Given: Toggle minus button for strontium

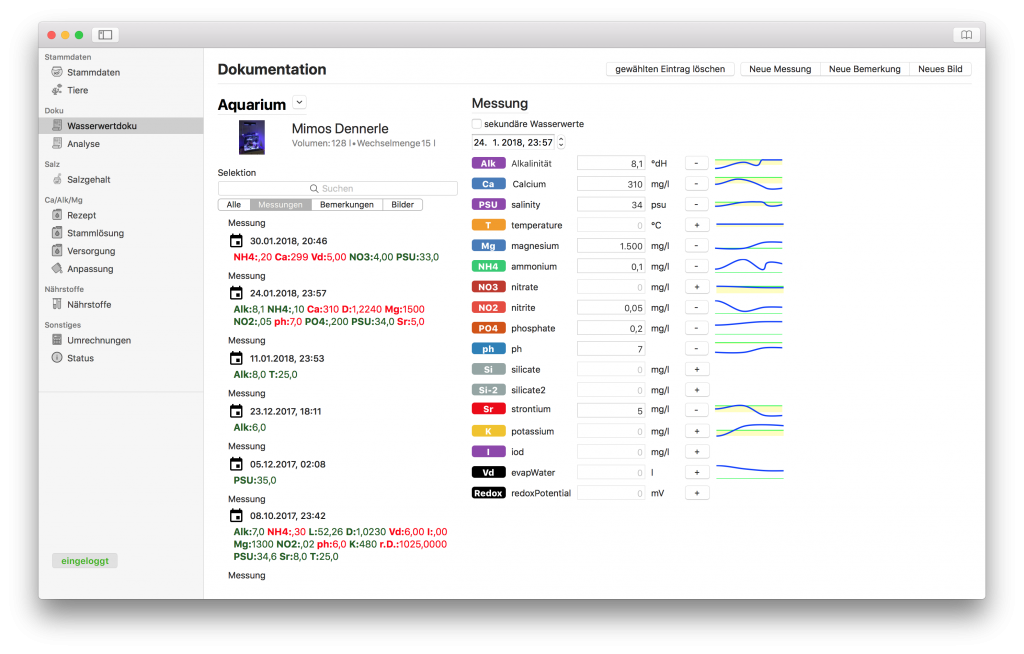Looking at the screenshot, I should [697, 410].
